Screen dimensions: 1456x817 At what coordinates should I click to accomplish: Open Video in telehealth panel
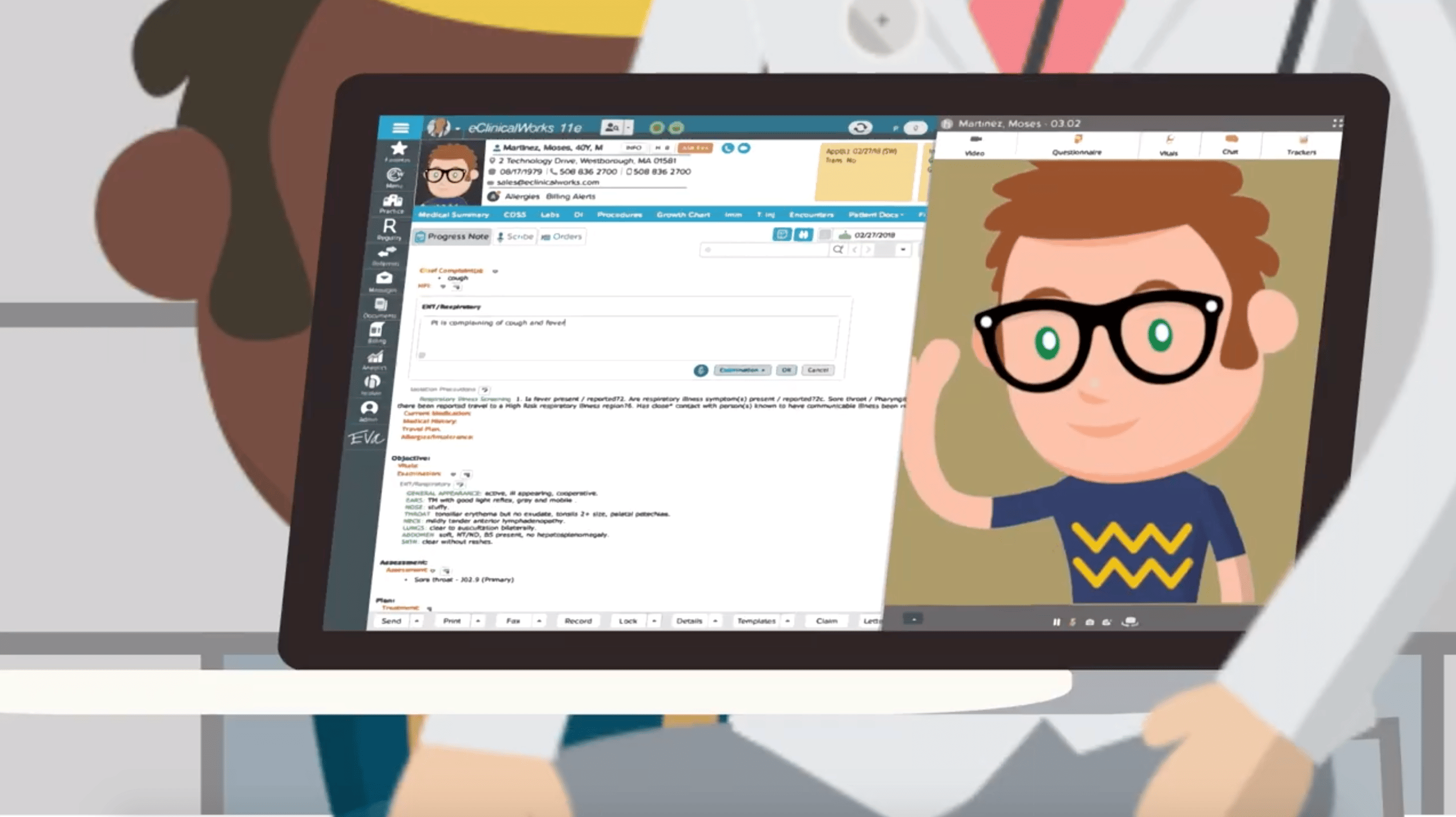(x=975, y=146)
